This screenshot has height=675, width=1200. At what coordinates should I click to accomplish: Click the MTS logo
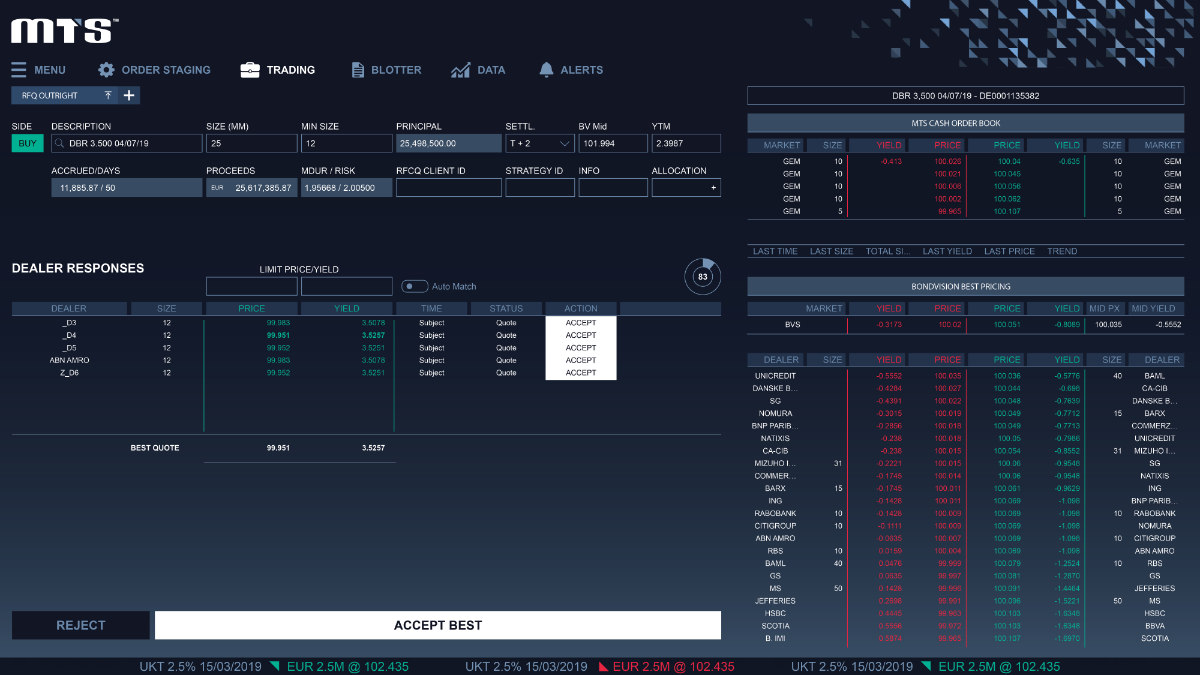coord(65,30)
